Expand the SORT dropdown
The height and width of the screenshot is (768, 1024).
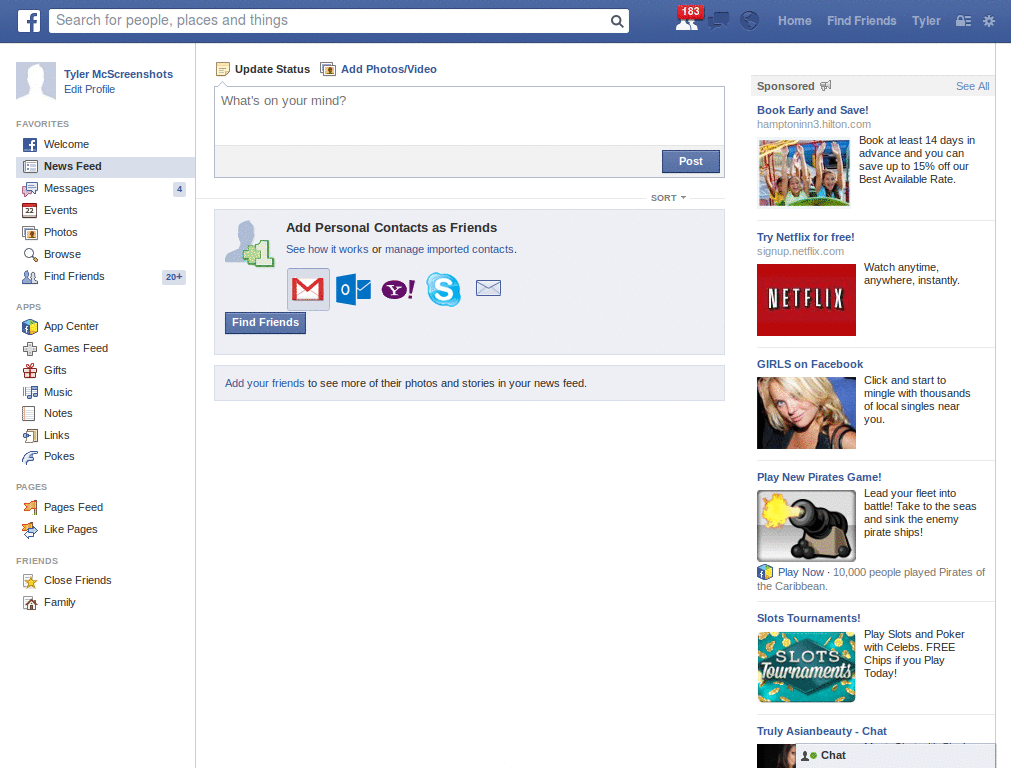click(x=668, y=198)
